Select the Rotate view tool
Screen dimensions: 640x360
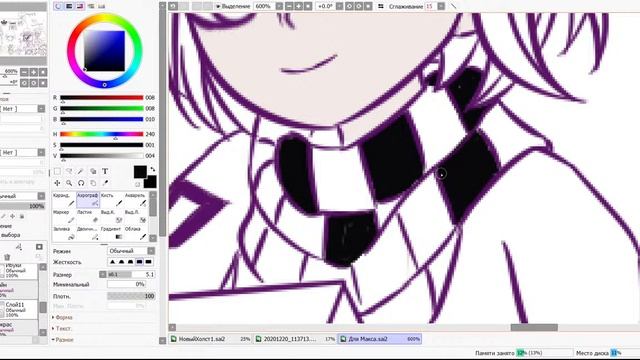tap(81, 183)
